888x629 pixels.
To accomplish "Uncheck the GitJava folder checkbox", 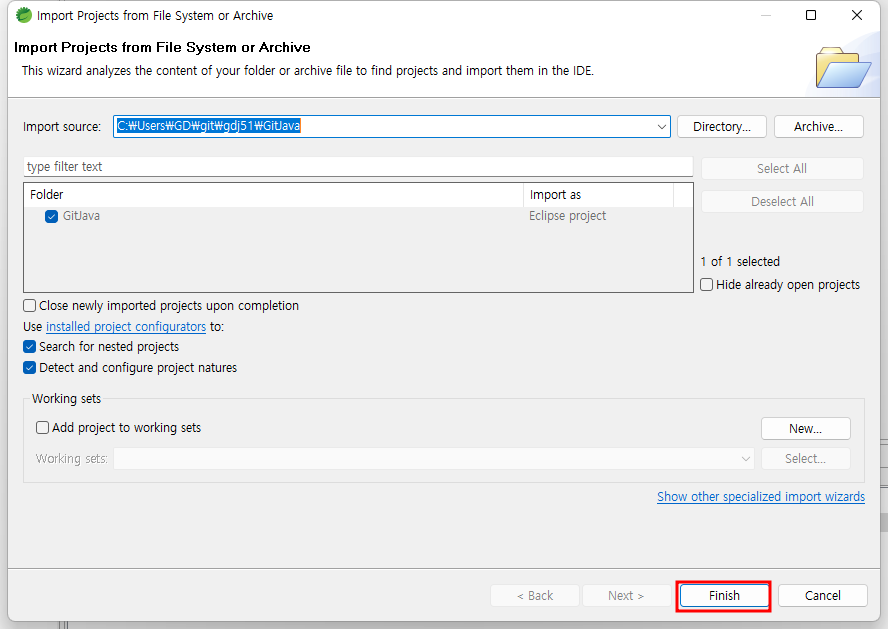I will (52, 216).
